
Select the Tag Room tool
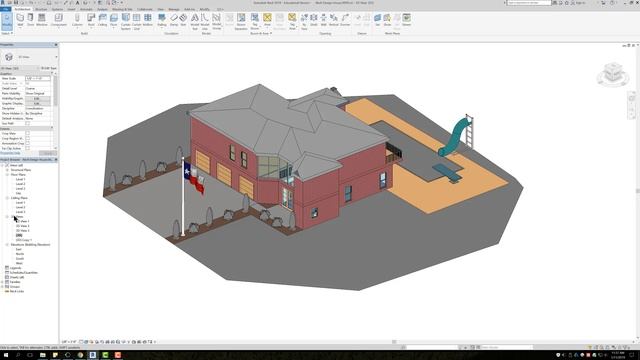(x=255, y=21)
